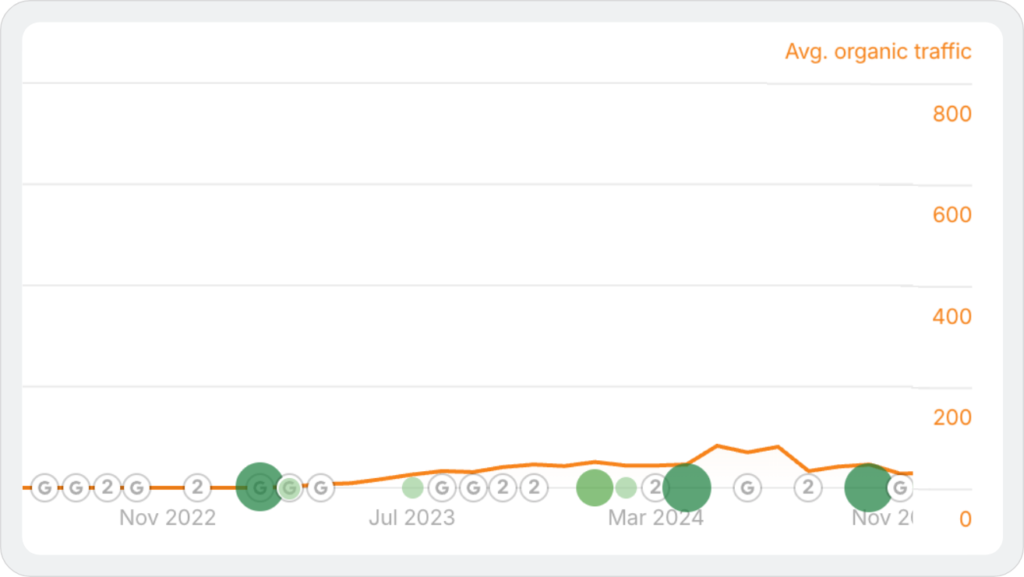Click the large dark green bubble above Mar 2024
The image size is (1024, 577).
click(687, 488)
